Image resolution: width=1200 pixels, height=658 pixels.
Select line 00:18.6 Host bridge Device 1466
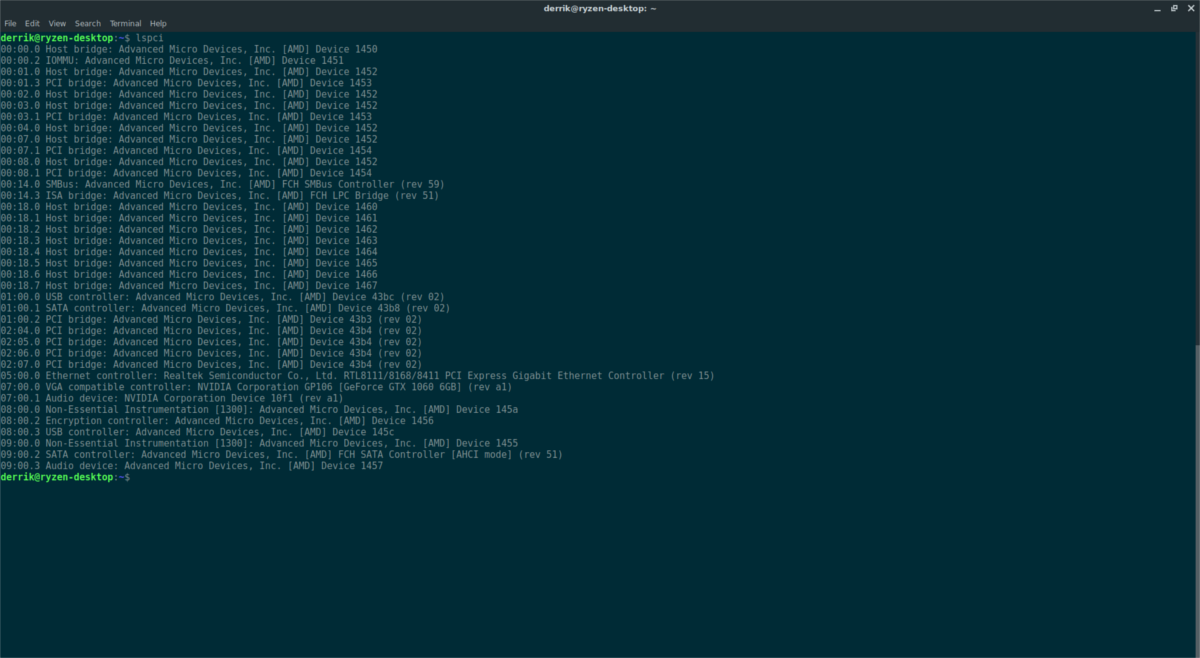pyautogui.click(x=189, y=274)
